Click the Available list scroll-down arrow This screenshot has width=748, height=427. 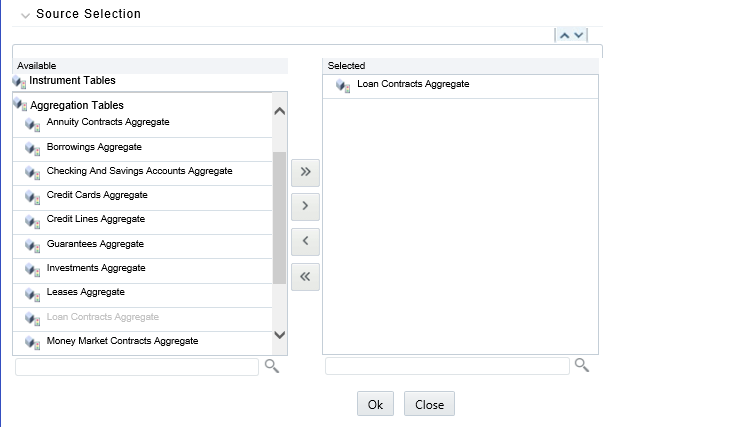pos(280,335)
